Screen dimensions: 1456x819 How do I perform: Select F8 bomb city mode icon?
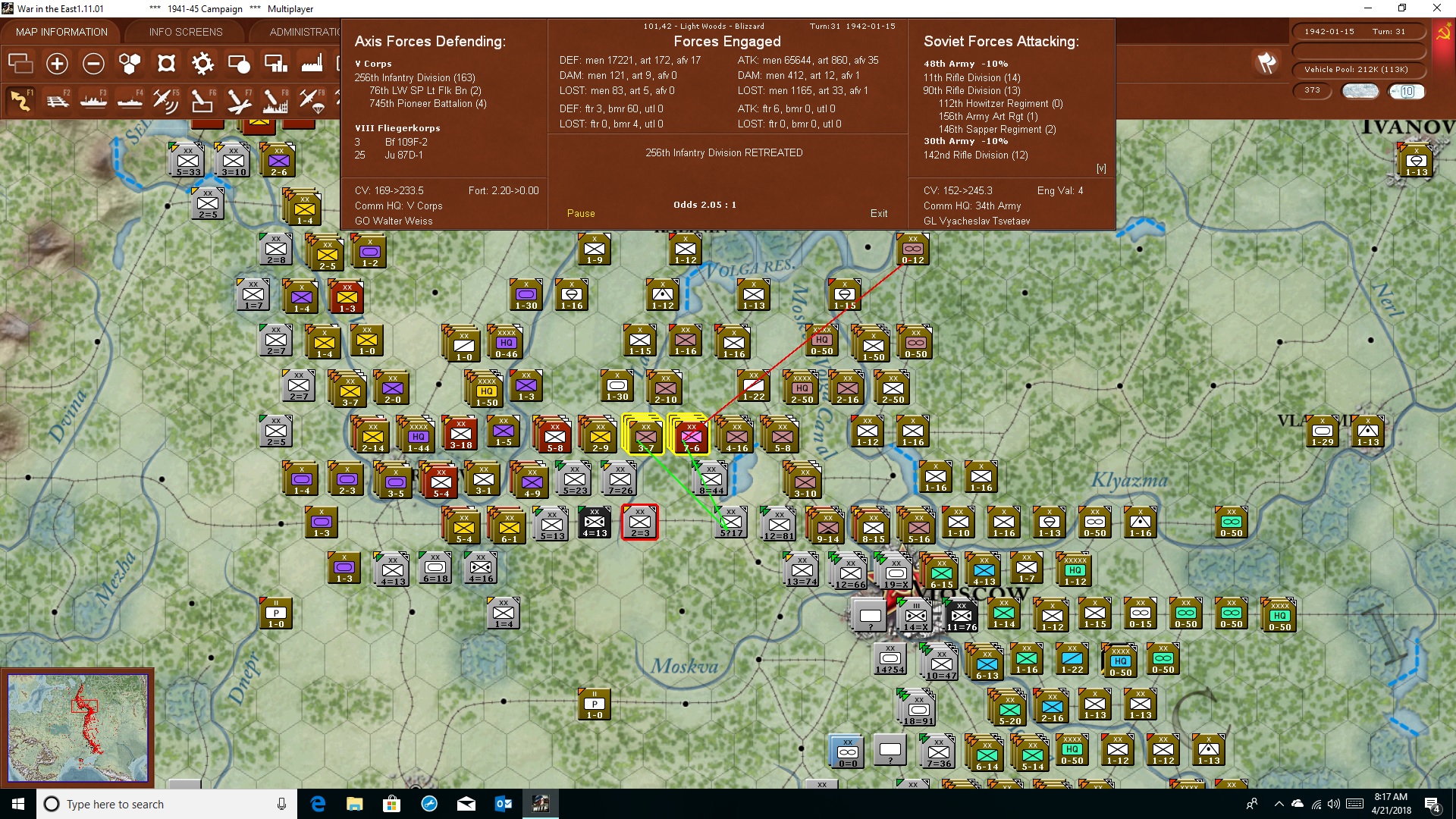click(x=275, y=100)
